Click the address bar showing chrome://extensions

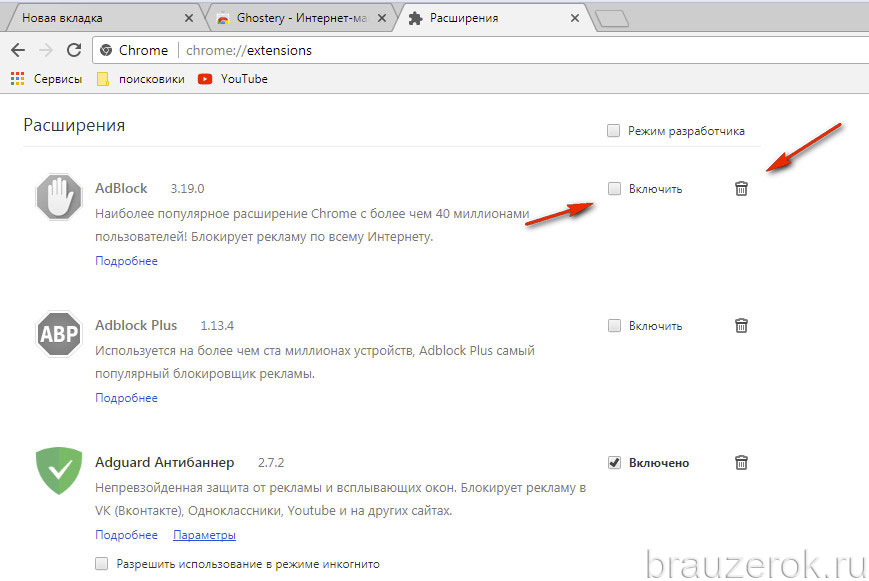[480, 50]
